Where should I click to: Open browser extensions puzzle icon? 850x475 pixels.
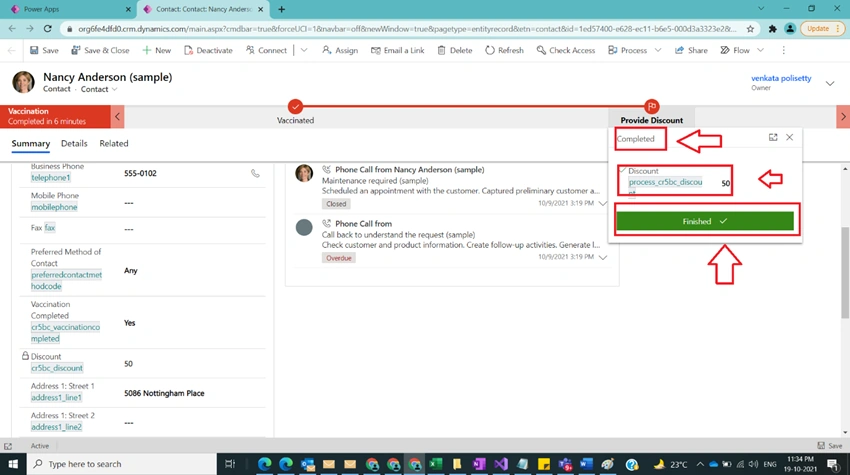click(x=772, y=29)
